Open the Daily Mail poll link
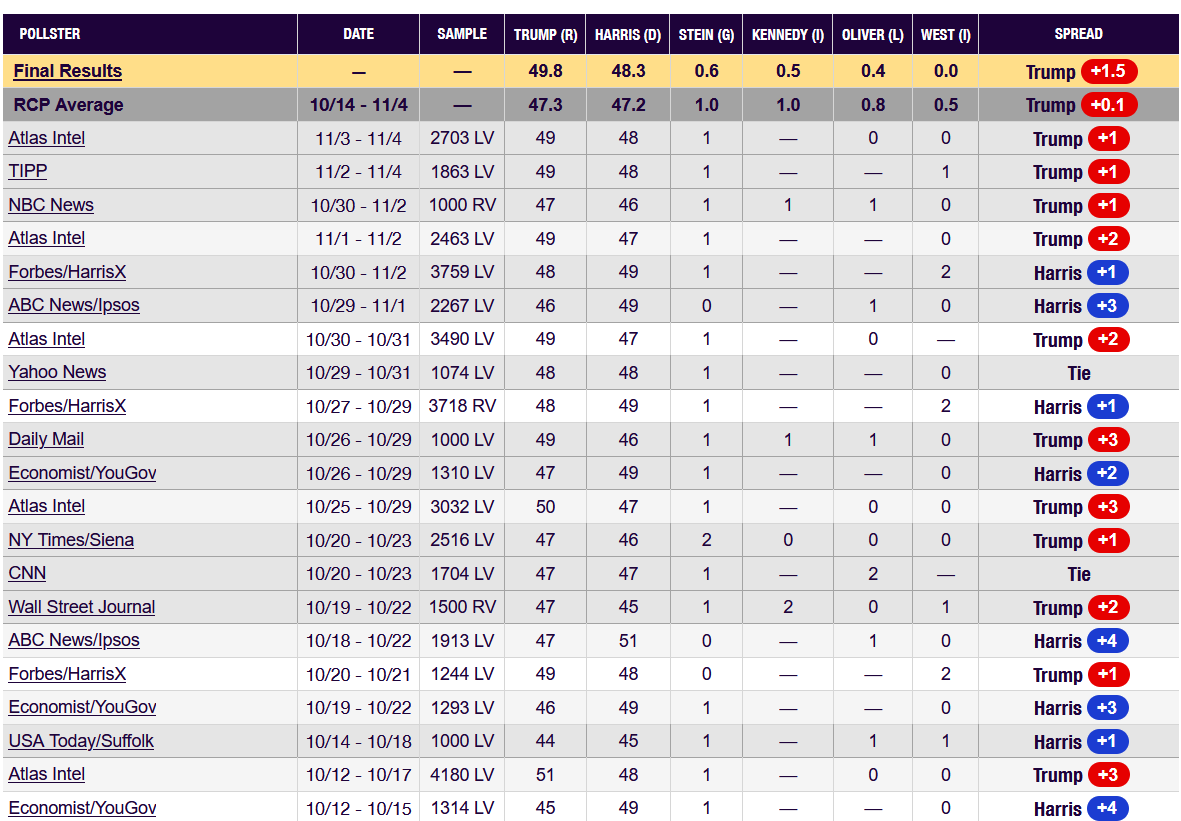 pyautogui.click(x=46, y=440)
